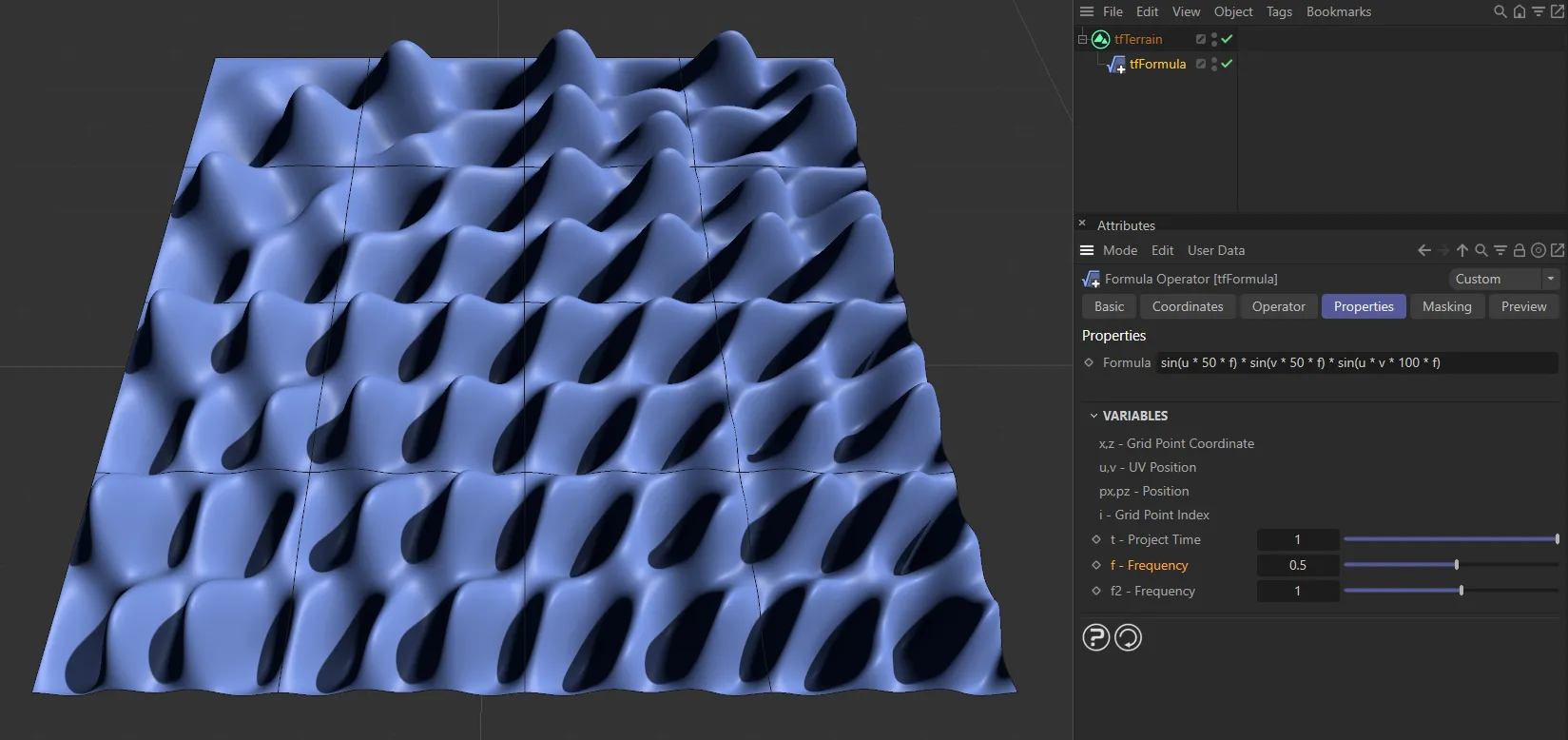1568x740 pixels.
Task: Click the help question mark icon
Action: [x=1095, y=637]
